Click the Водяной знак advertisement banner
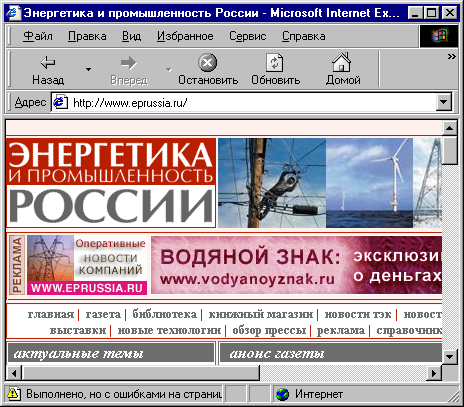This screenshot has height=407, width=464. tap(297, 265)
